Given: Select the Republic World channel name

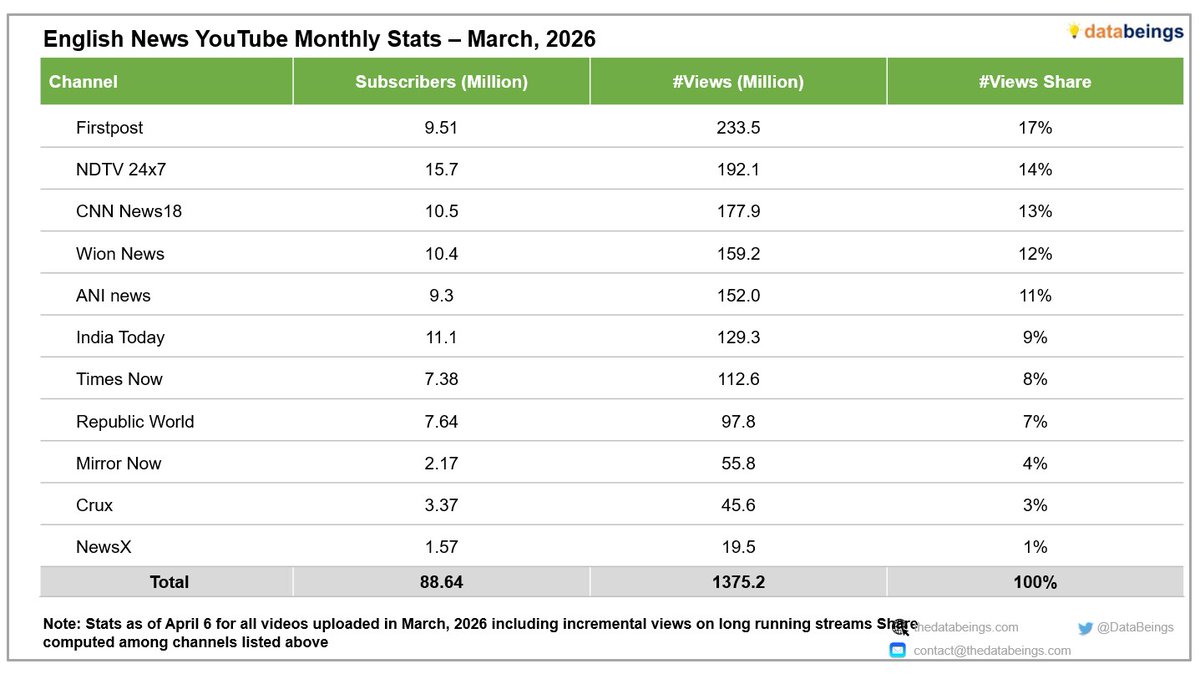Looking at the screenshot, I should 135,421.
